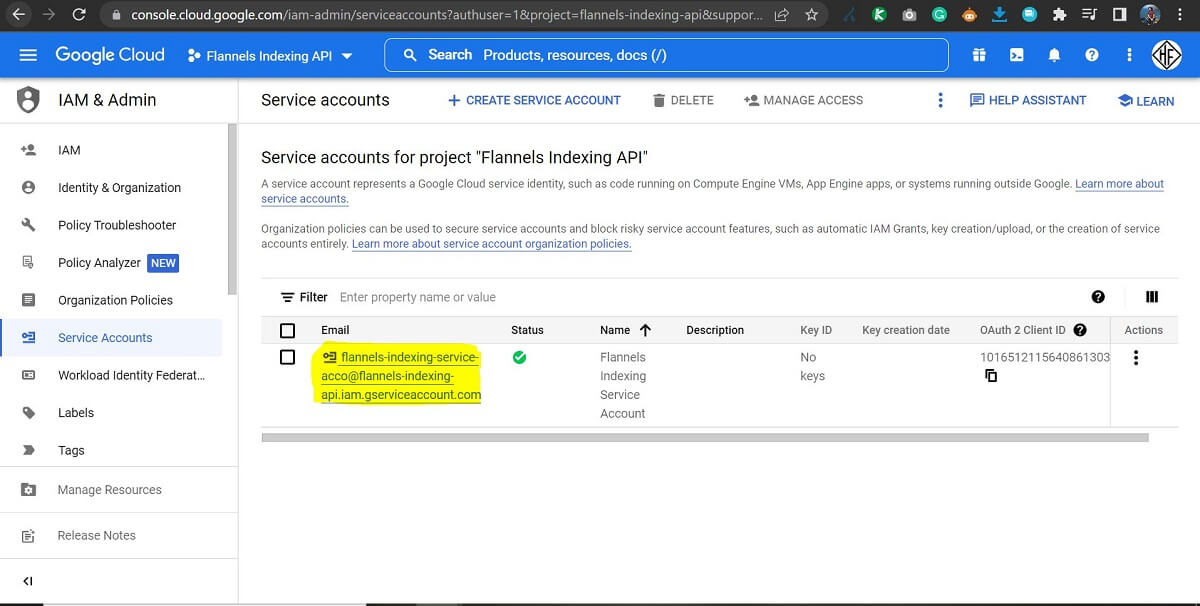This screenshot has width=1200, height=606.
Task: Copy the OAuth 2 Client ID
Action: coord(991,376)
